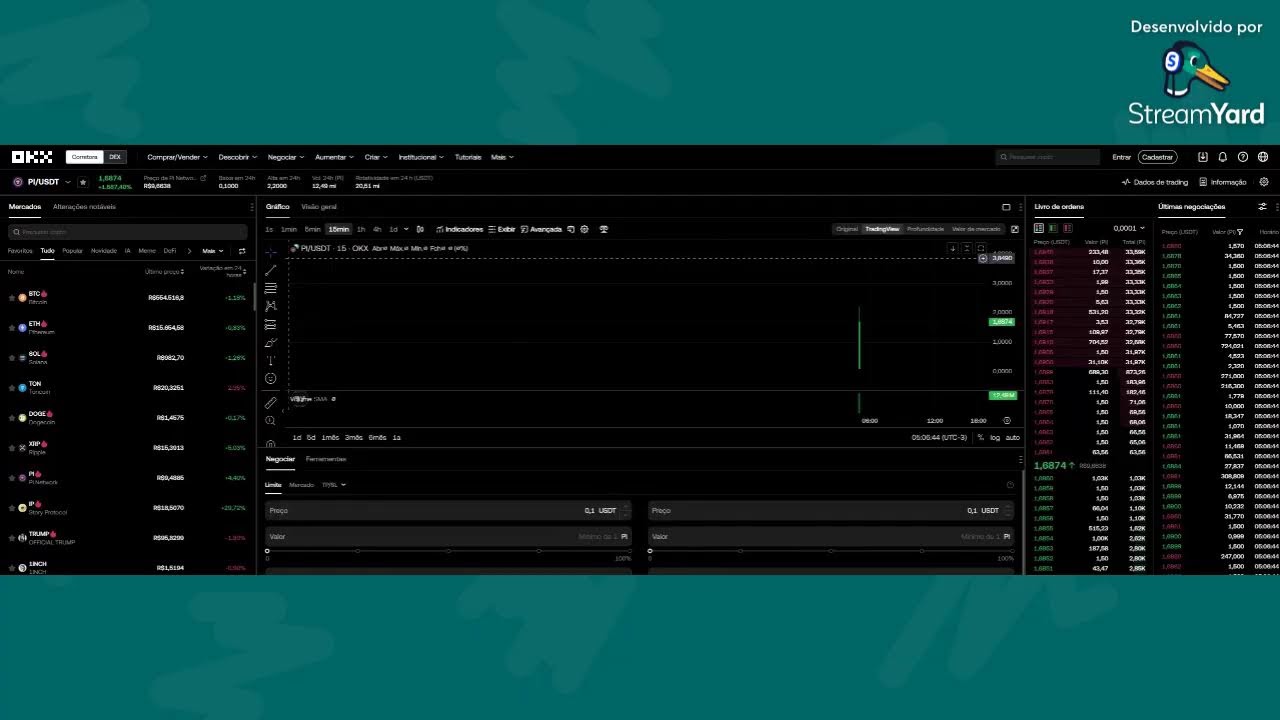Switch to Visão geral tab
This screenshot has width=1280, height=720.
(319, 207)
